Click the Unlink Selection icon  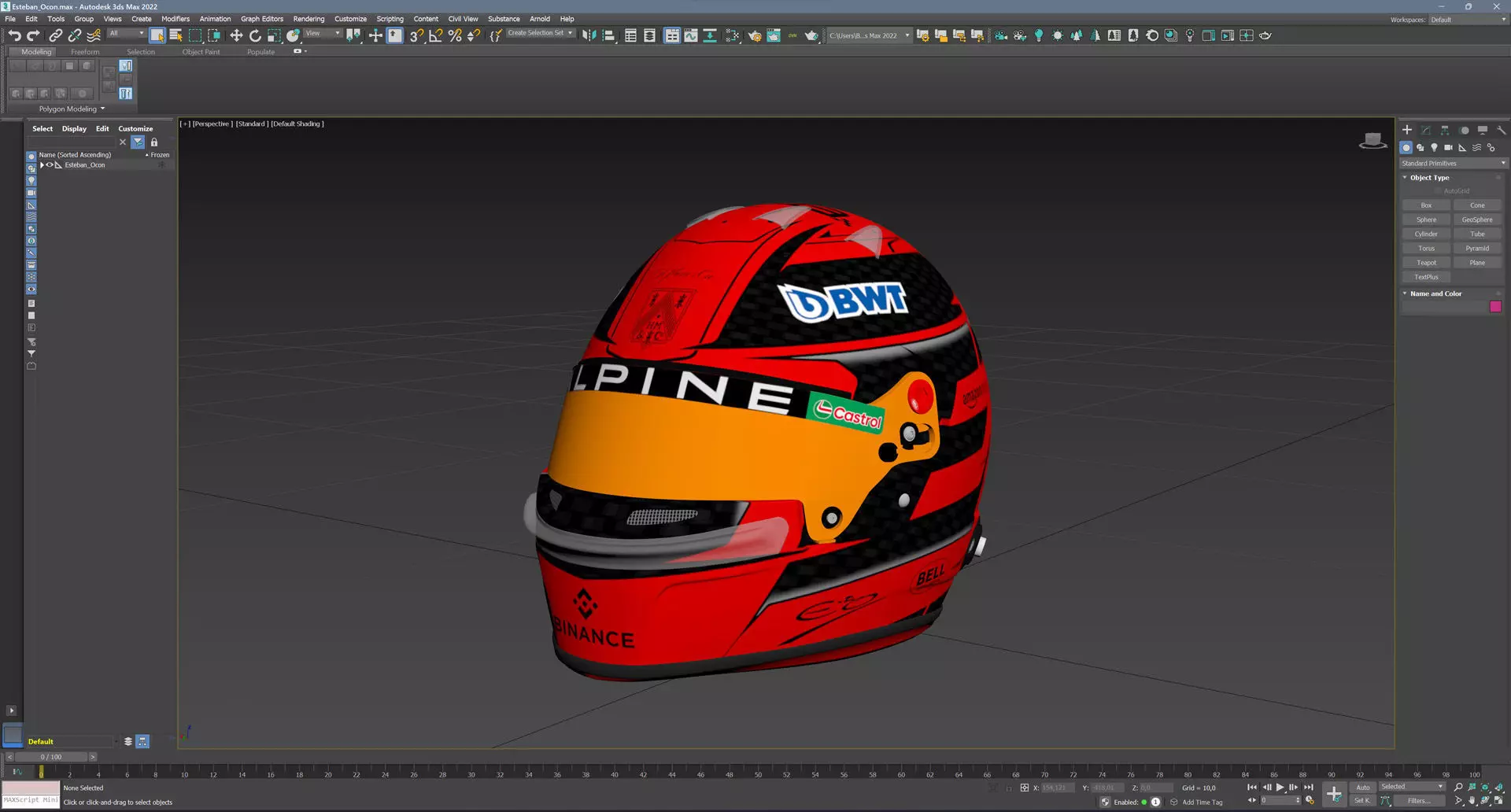coord(75,35)
